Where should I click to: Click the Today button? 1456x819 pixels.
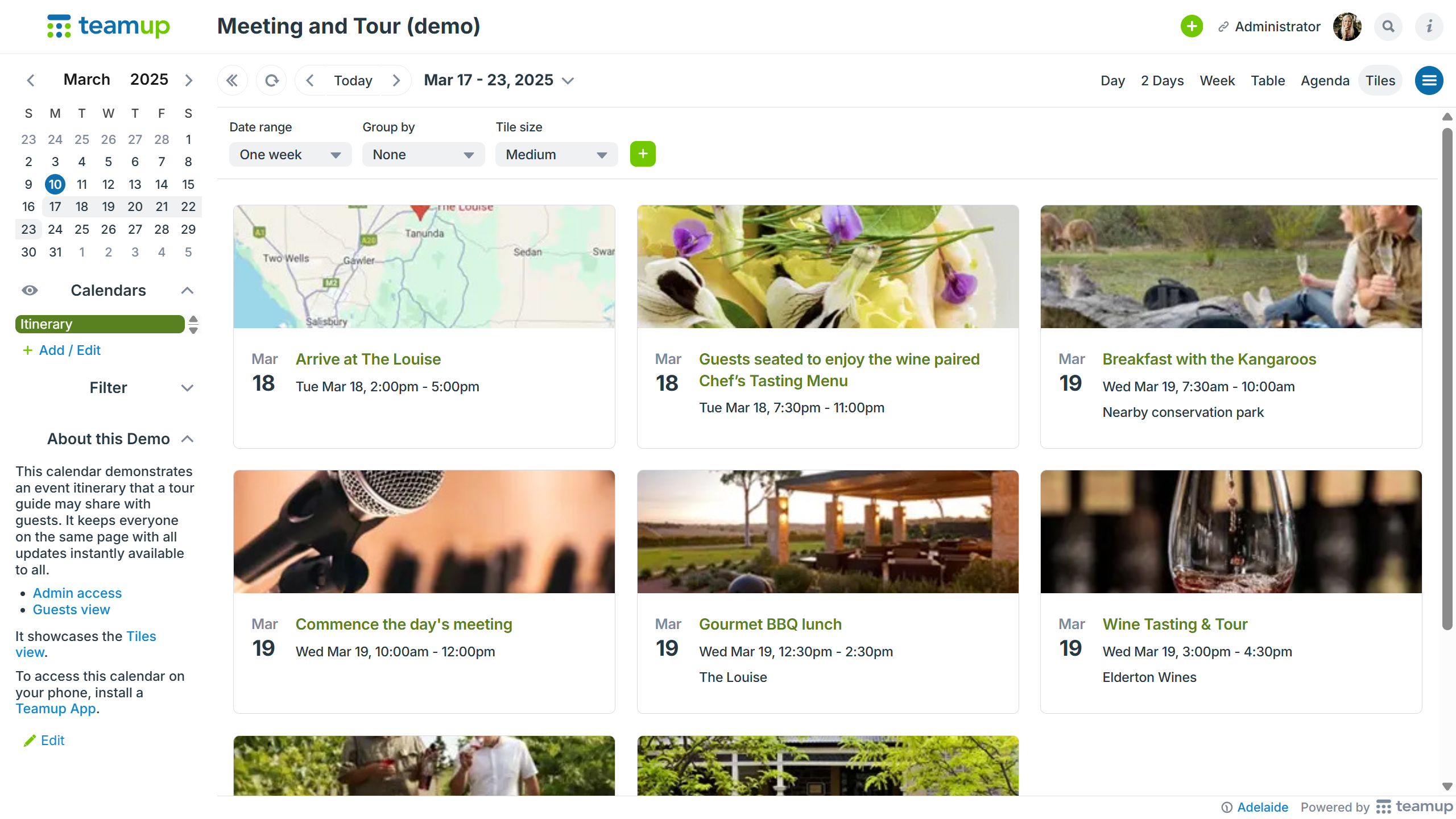coord(353,81)
